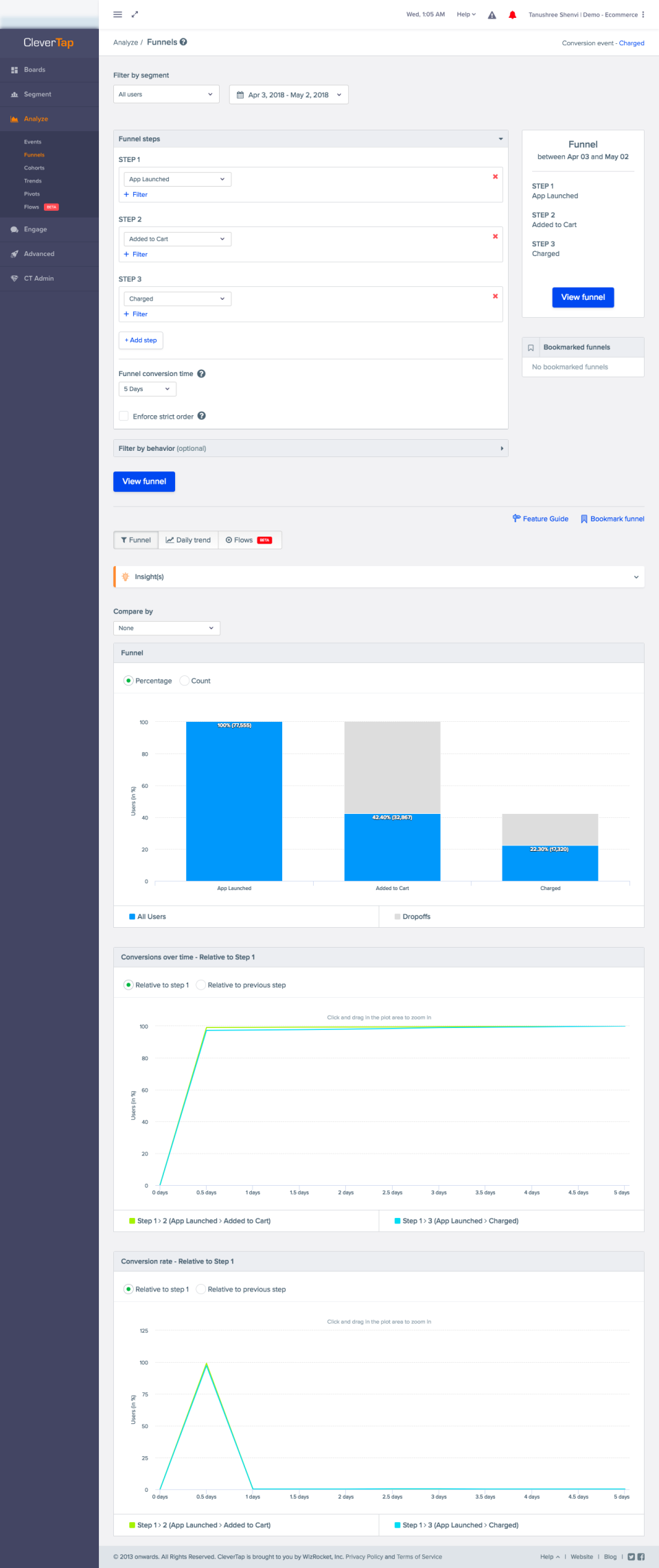Click the Twitter icon in footer
The height and width of the screenshot is (1568, 659).
point(631,1556)
